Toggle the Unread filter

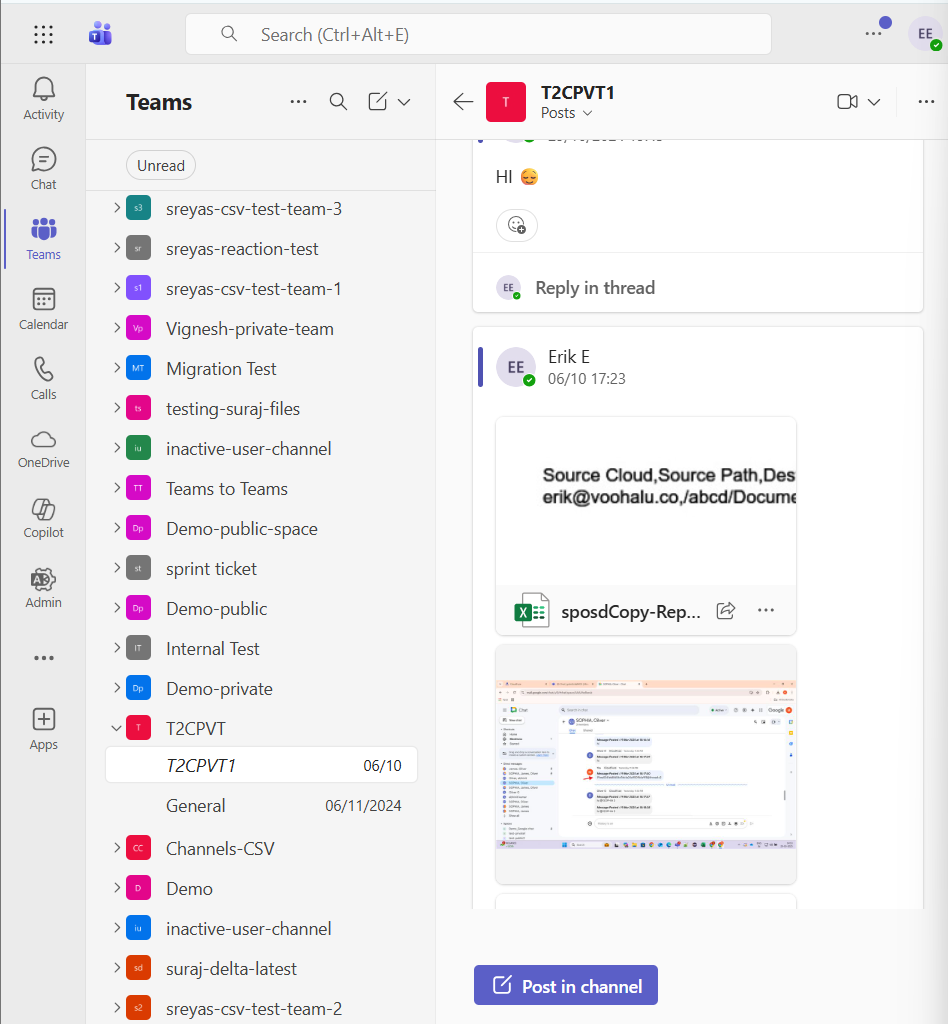point(160,165)
